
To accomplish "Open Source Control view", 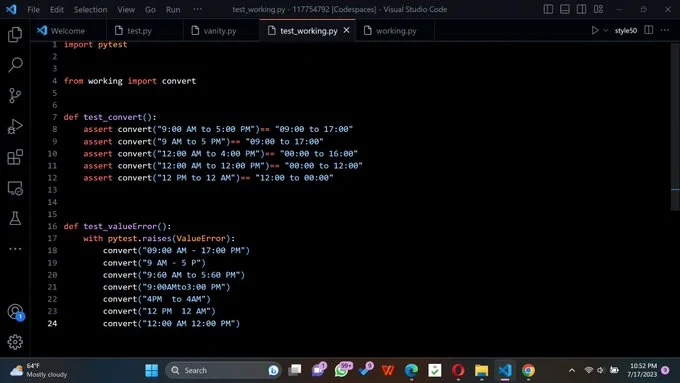I will pyautogui.click(x=15, y=95).
